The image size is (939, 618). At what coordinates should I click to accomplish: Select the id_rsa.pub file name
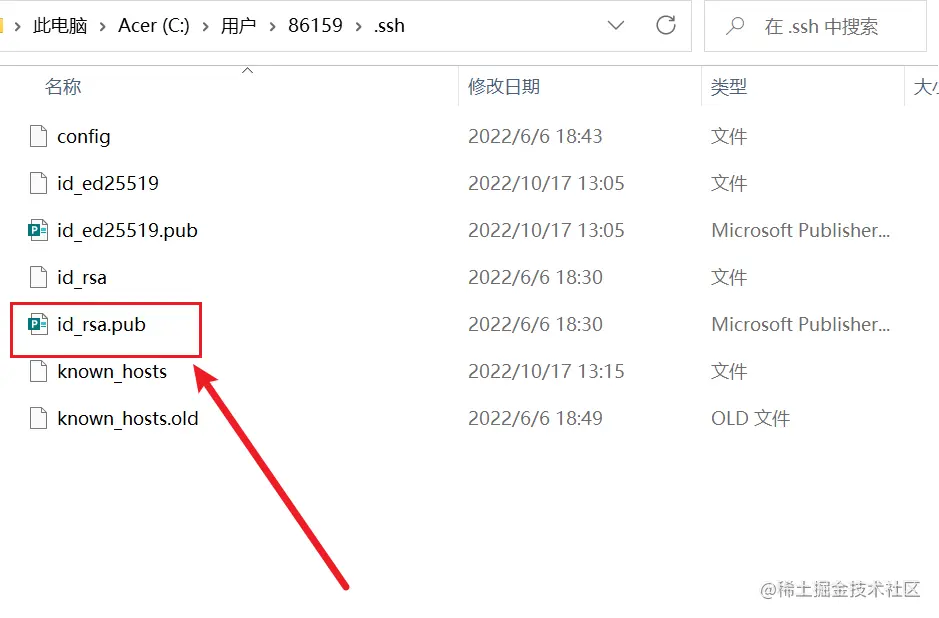pos(102,325)
